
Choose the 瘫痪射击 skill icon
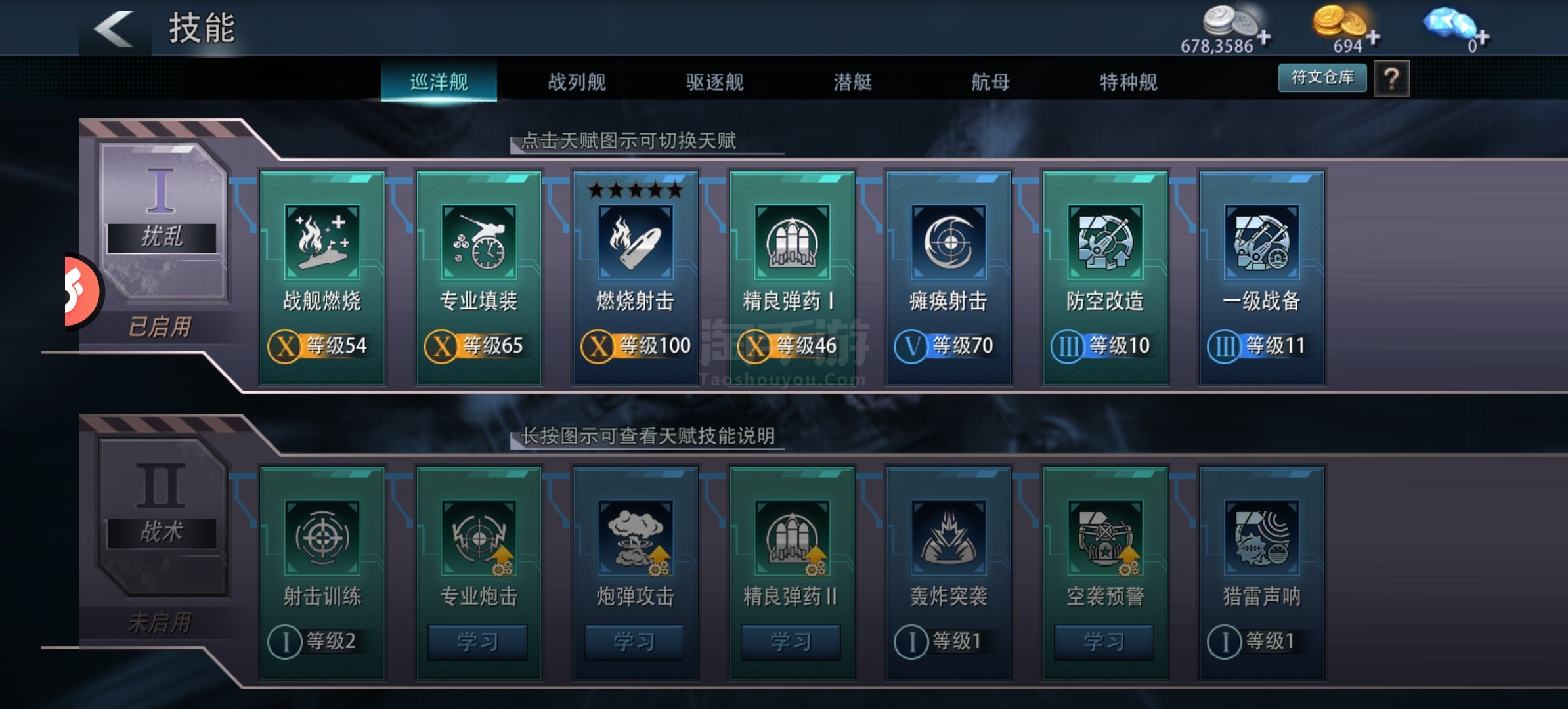coord(948,242)
